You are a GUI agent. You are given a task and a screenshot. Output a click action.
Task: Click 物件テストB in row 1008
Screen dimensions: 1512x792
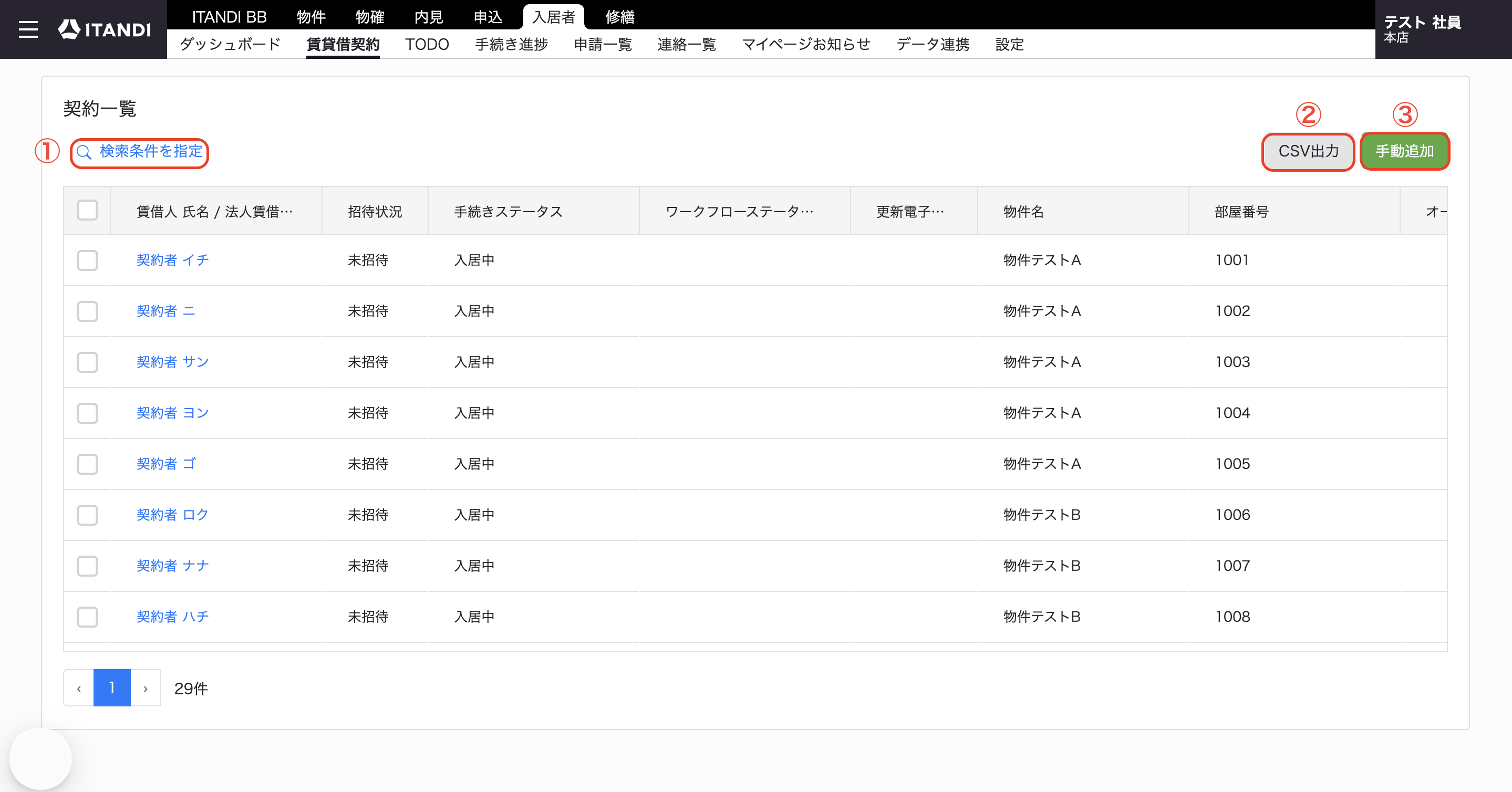1042,617
